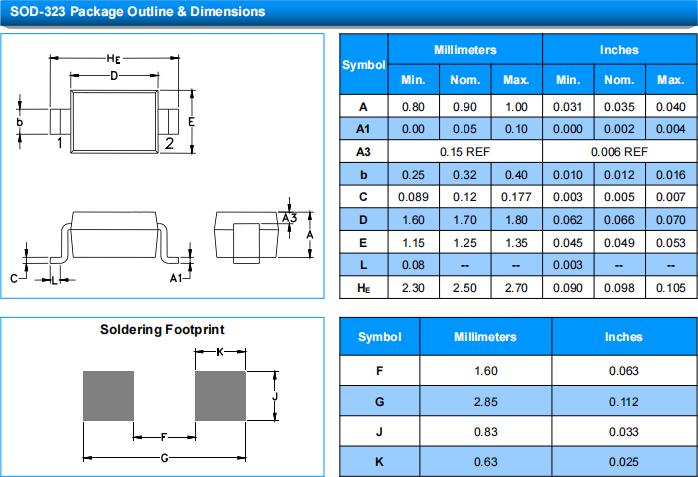Viewport: 698px width, 477px height.
Task: Select row A1 maximum inches value 0.004
Action: click(x=670, y=129)
